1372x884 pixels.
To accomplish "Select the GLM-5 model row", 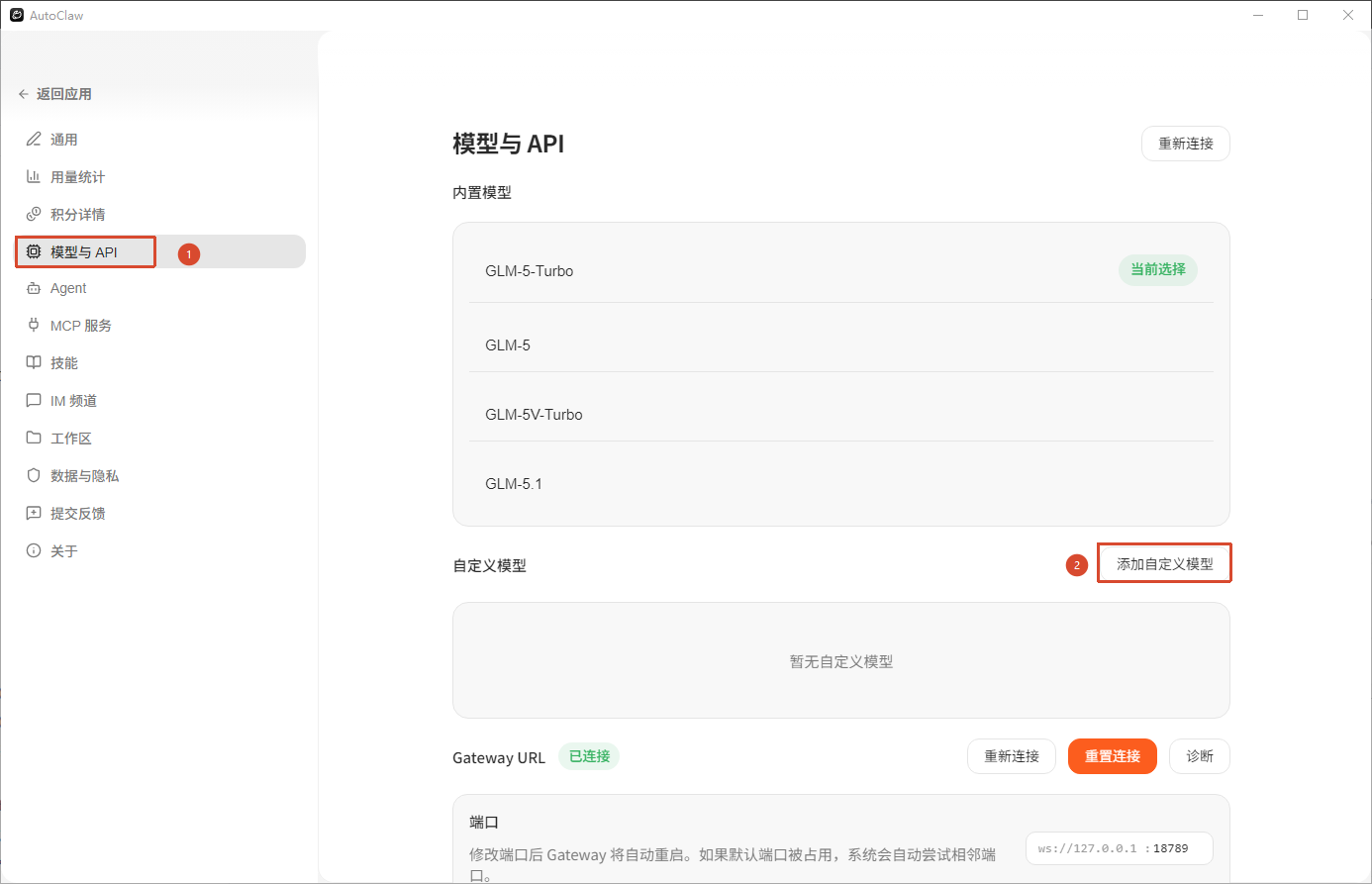I will coord(841,338).
